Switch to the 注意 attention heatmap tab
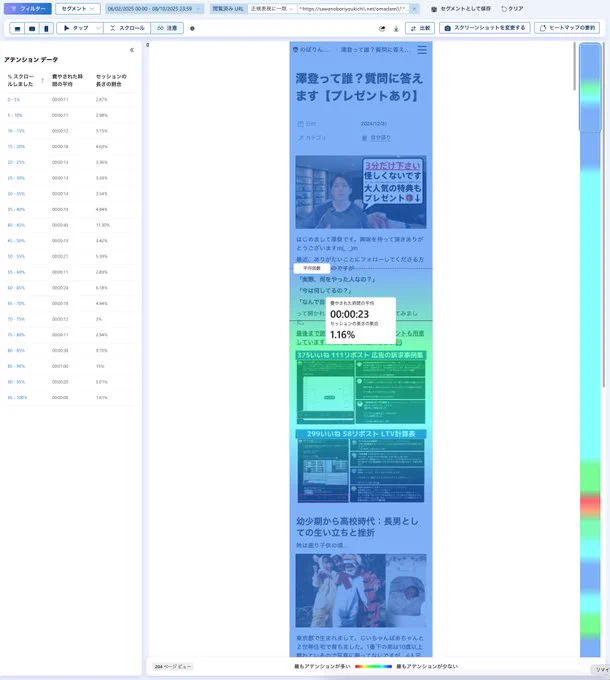Viewport: 610px width, 680px height. tap(167, 28)
